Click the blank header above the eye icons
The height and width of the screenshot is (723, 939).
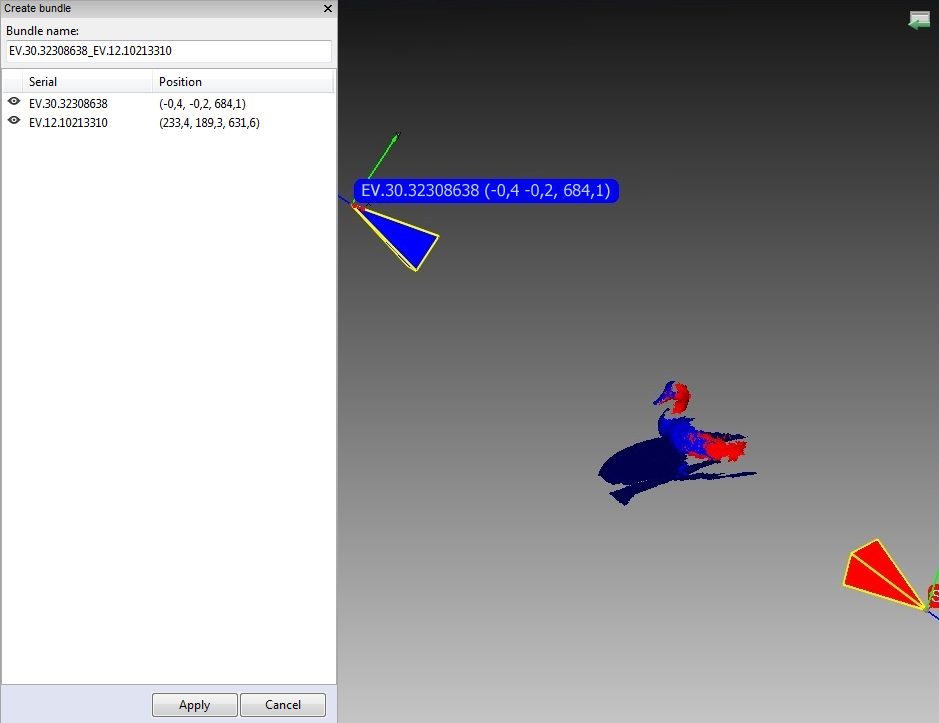(x=13, y=82)
